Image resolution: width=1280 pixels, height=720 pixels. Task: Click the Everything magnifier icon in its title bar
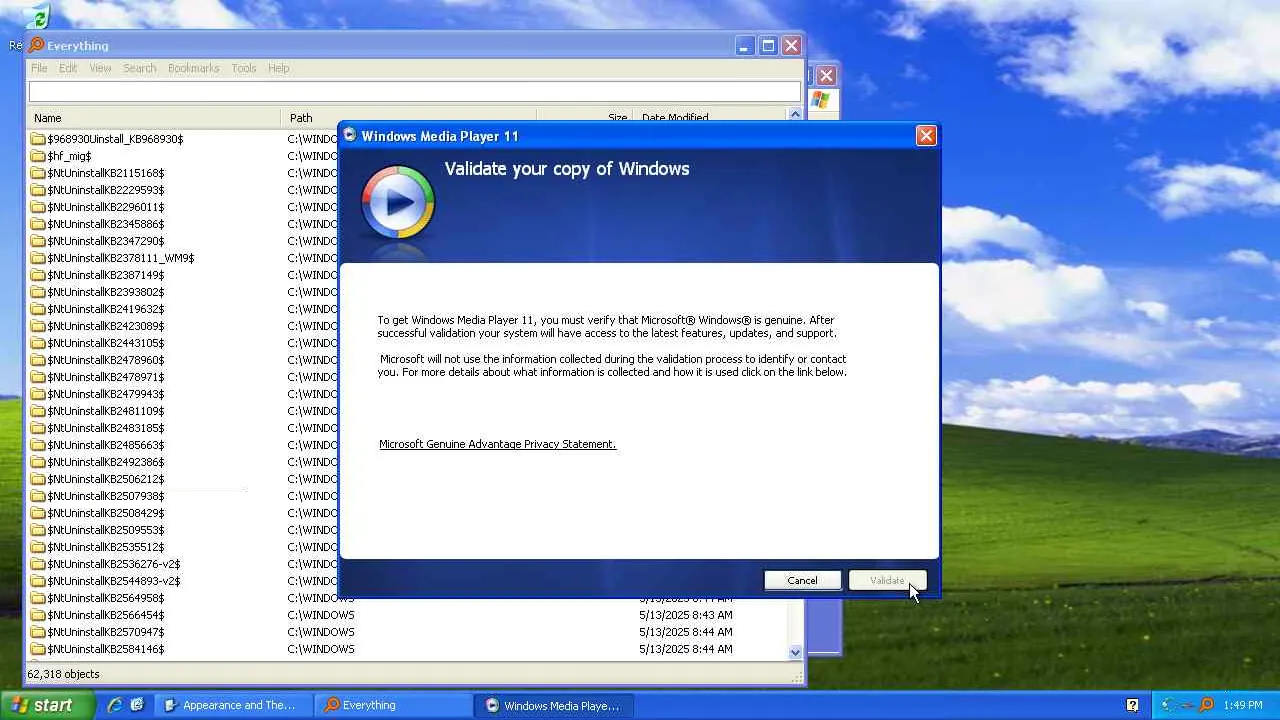pyautogui.click(x=37, y=45)
